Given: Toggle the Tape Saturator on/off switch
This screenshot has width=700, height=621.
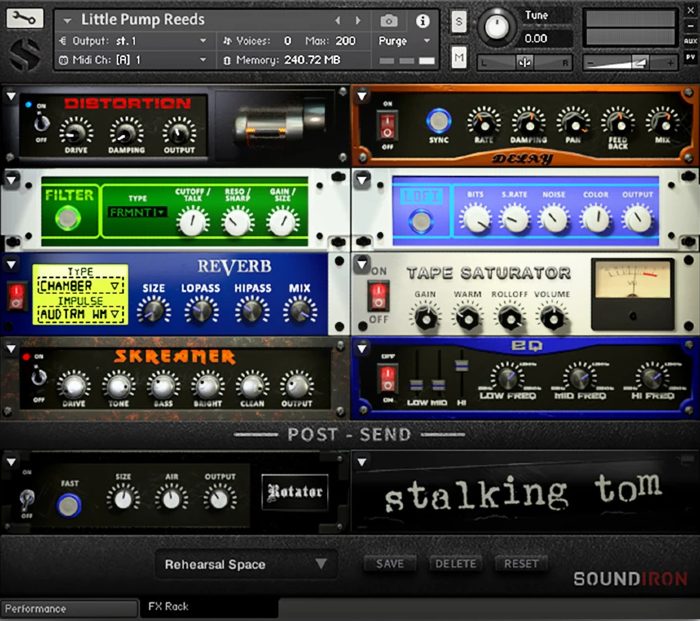Looking at the screenshot, I should point(378,296).
